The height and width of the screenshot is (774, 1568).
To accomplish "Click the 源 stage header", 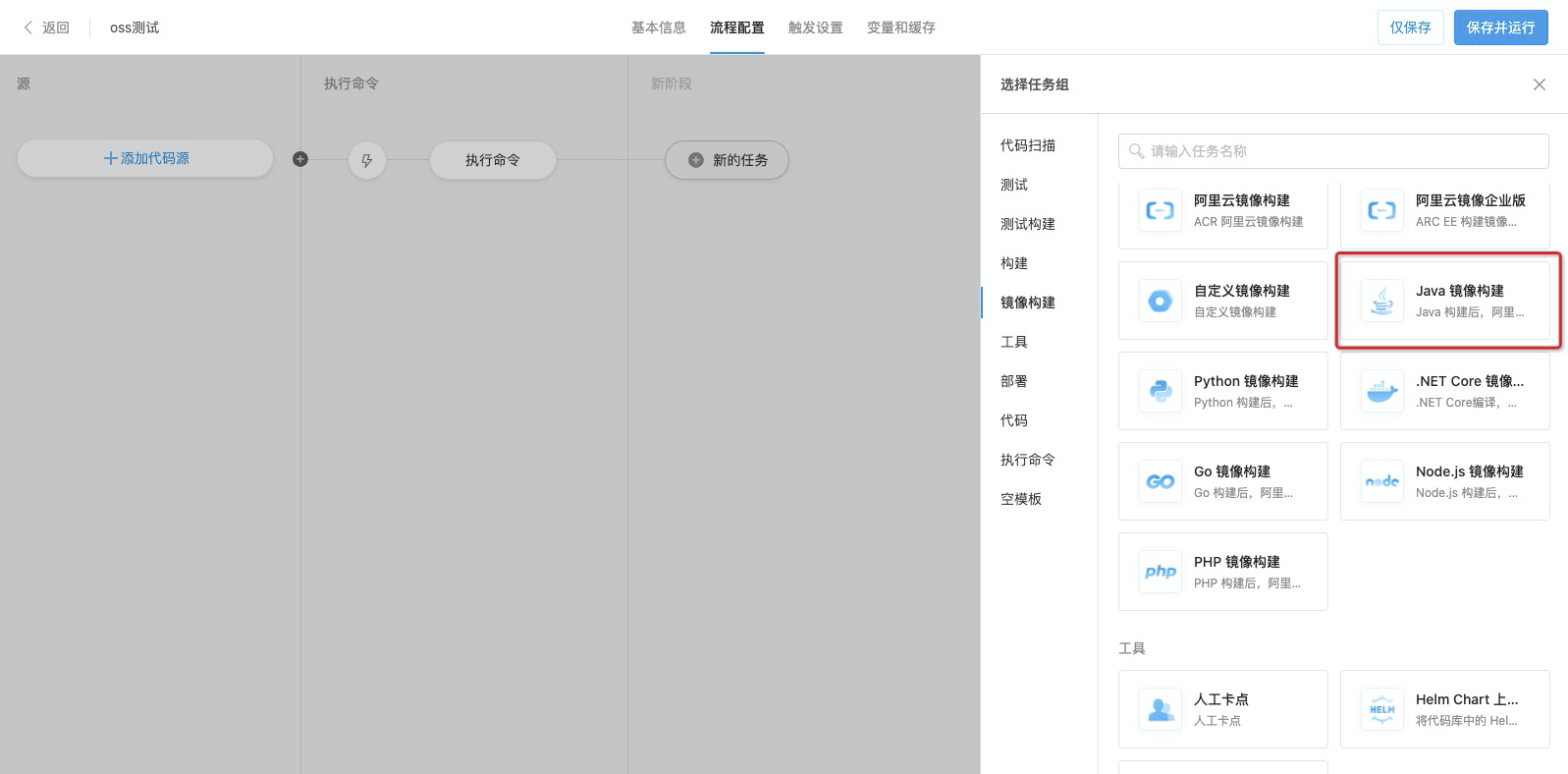I will (x=24, y=83).
